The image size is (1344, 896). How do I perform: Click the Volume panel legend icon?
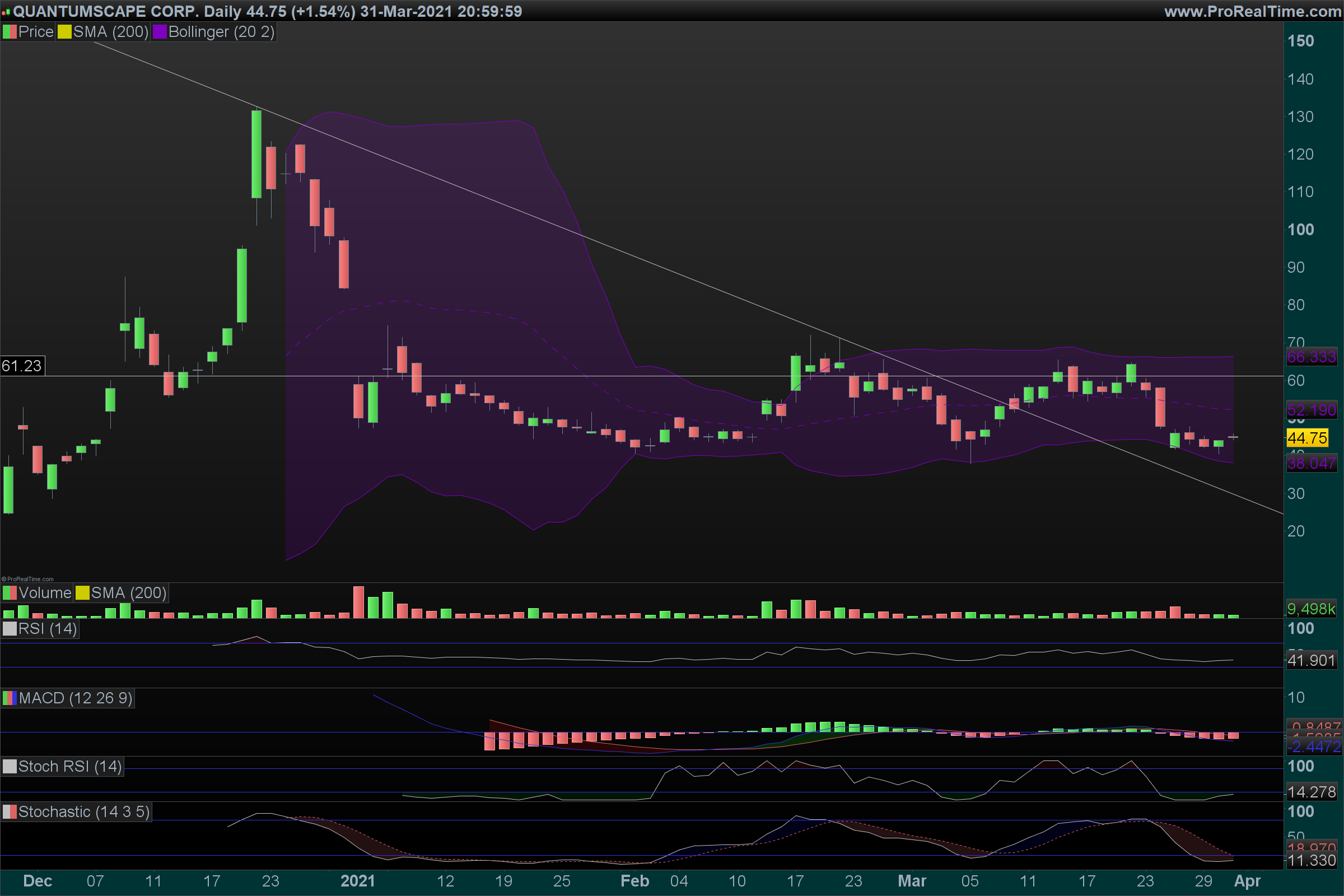click(9, 593)
